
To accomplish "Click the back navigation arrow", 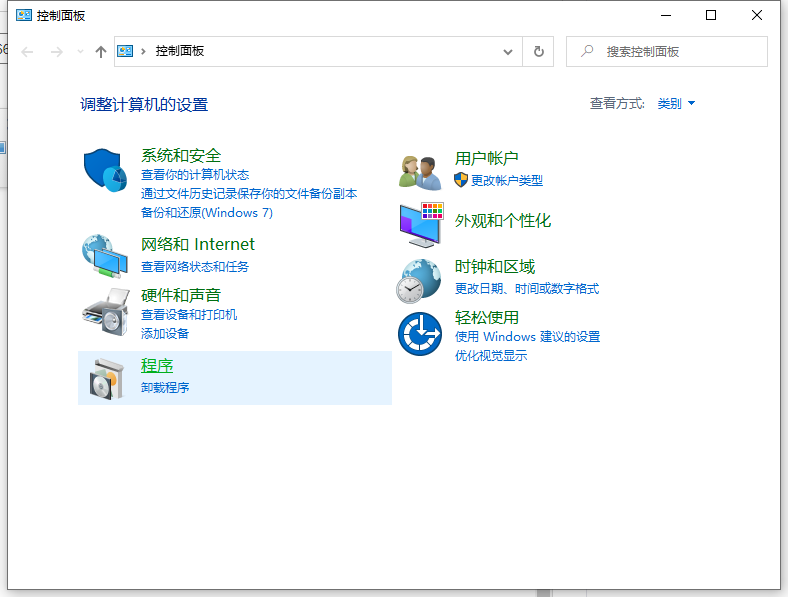I will pyautogui.click(x=27, y=52).
